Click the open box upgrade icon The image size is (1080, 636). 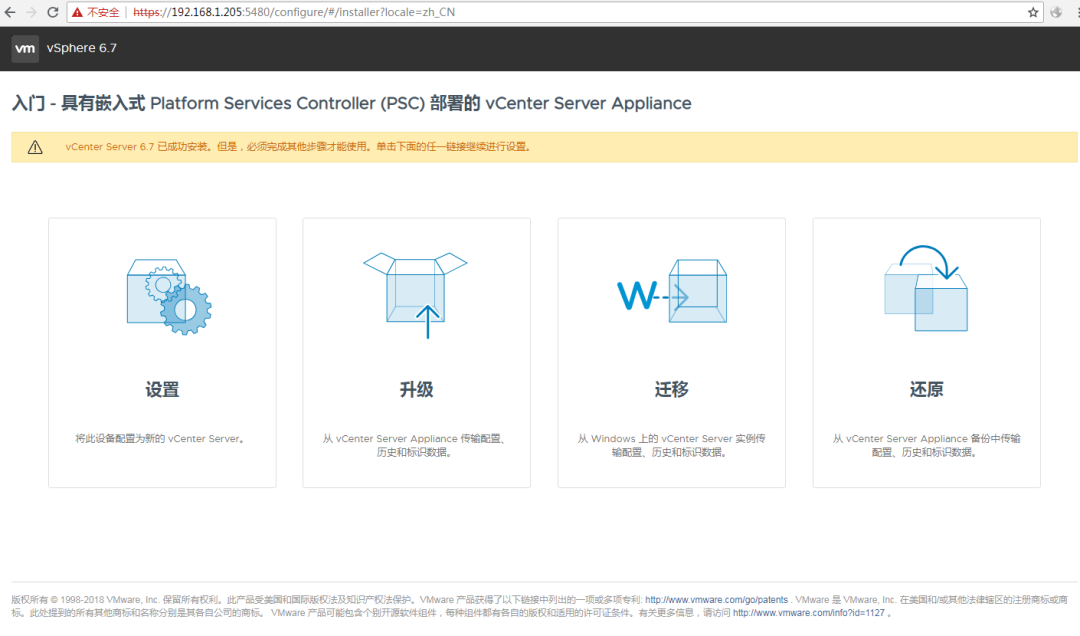coord(415,294)
